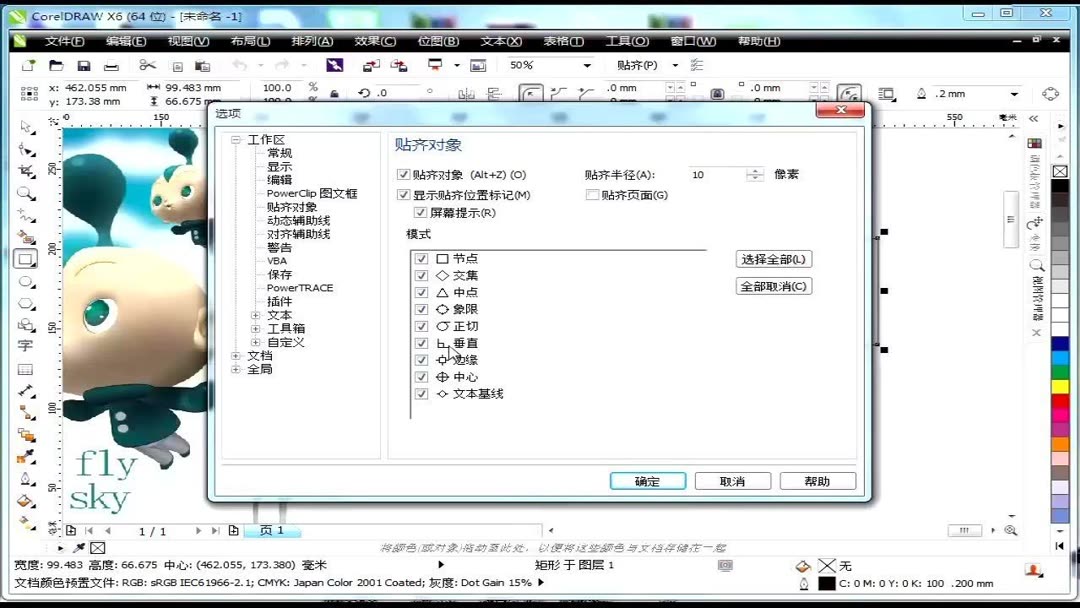Open a new document via the New icon
Image resolution: width=1080 pixels, height=608 pixels.
click(27, 64)
